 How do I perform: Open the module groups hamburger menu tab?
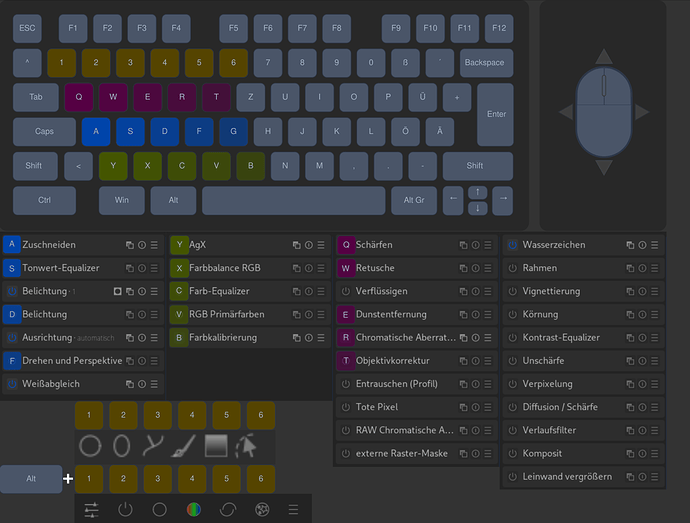(293, 509)
